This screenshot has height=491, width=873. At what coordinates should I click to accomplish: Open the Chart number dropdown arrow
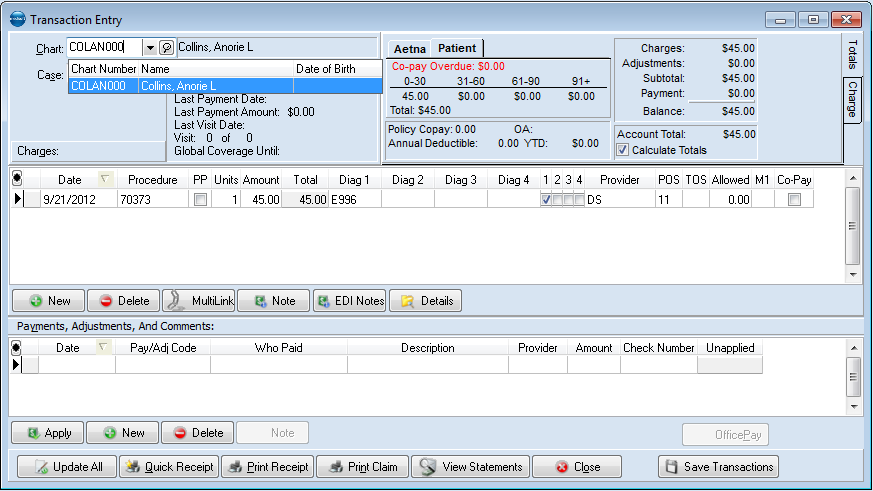point(150,48)
